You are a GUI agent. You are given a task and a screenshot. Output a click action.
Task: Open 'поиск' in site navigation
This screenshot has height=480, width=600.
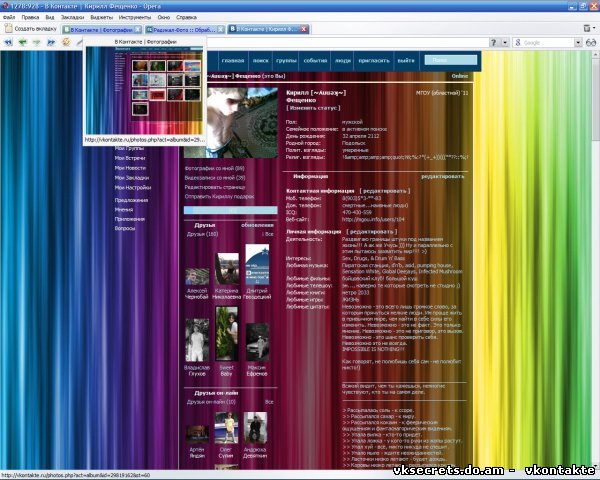[x=261, y=61]
